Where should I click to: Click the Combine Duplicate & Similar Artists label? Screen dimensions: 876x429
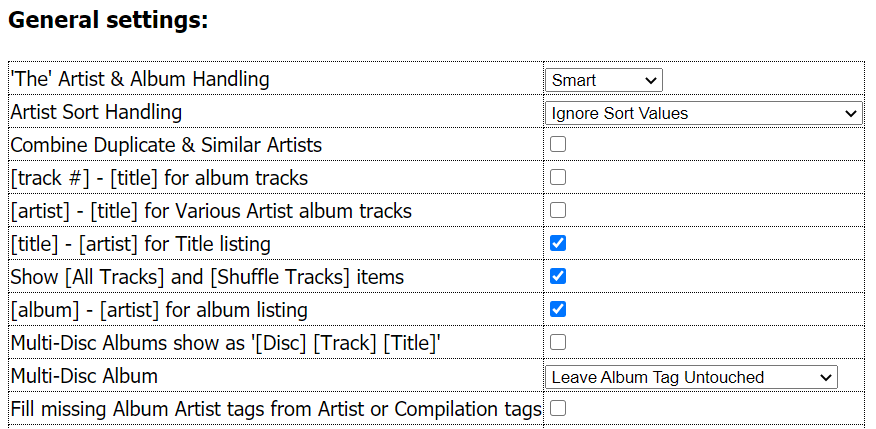coord(166,145)
